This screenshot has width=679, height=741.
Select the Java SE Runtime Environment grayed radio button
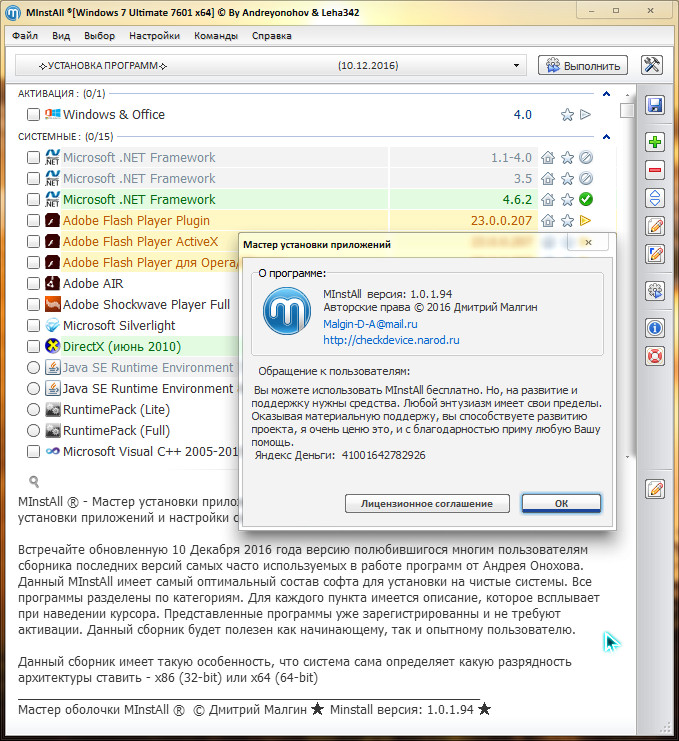pyautogui.click(x=34, y=367)
